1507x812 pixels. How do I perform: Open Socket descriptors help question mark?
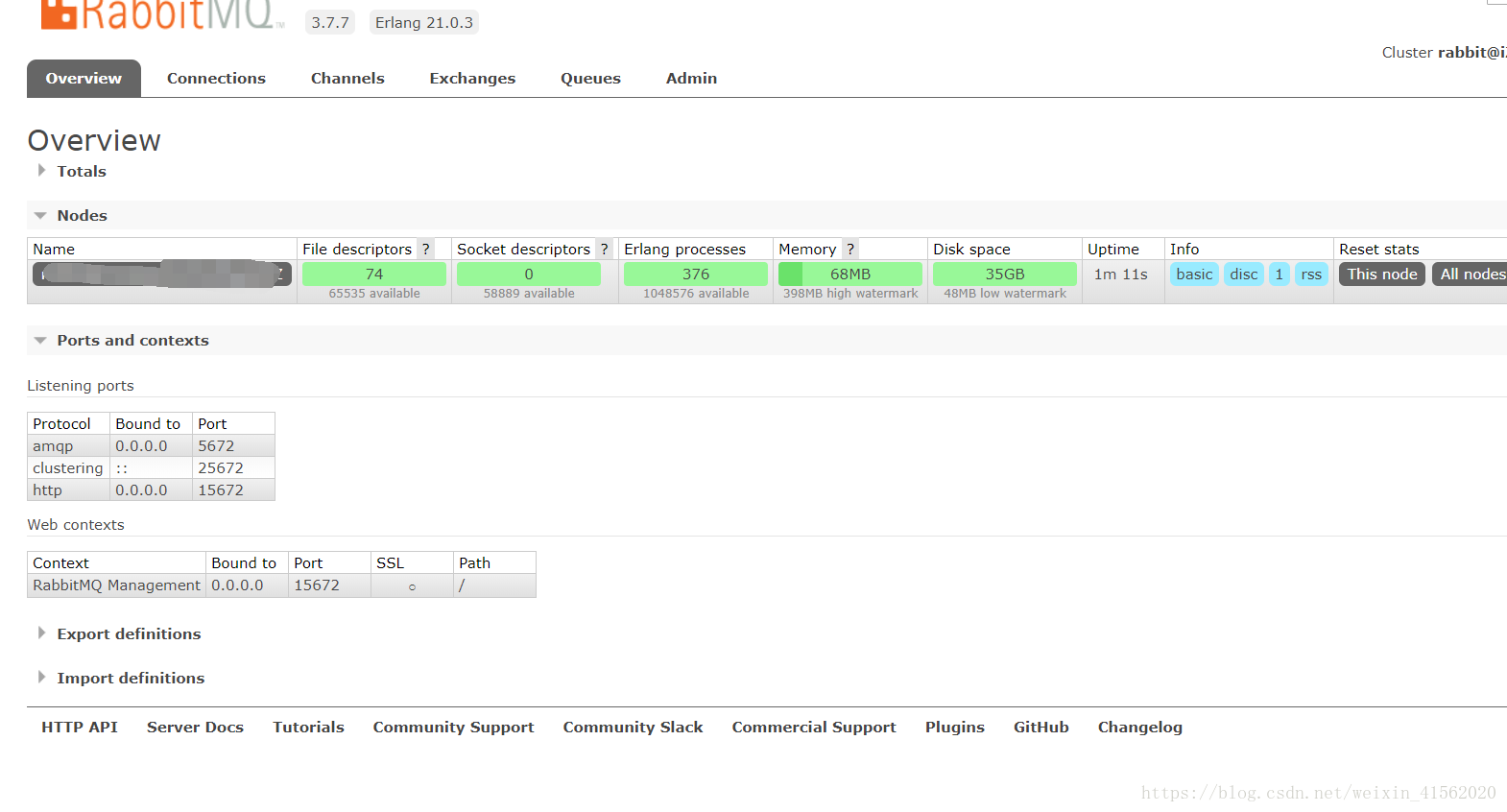click(604, 249)
